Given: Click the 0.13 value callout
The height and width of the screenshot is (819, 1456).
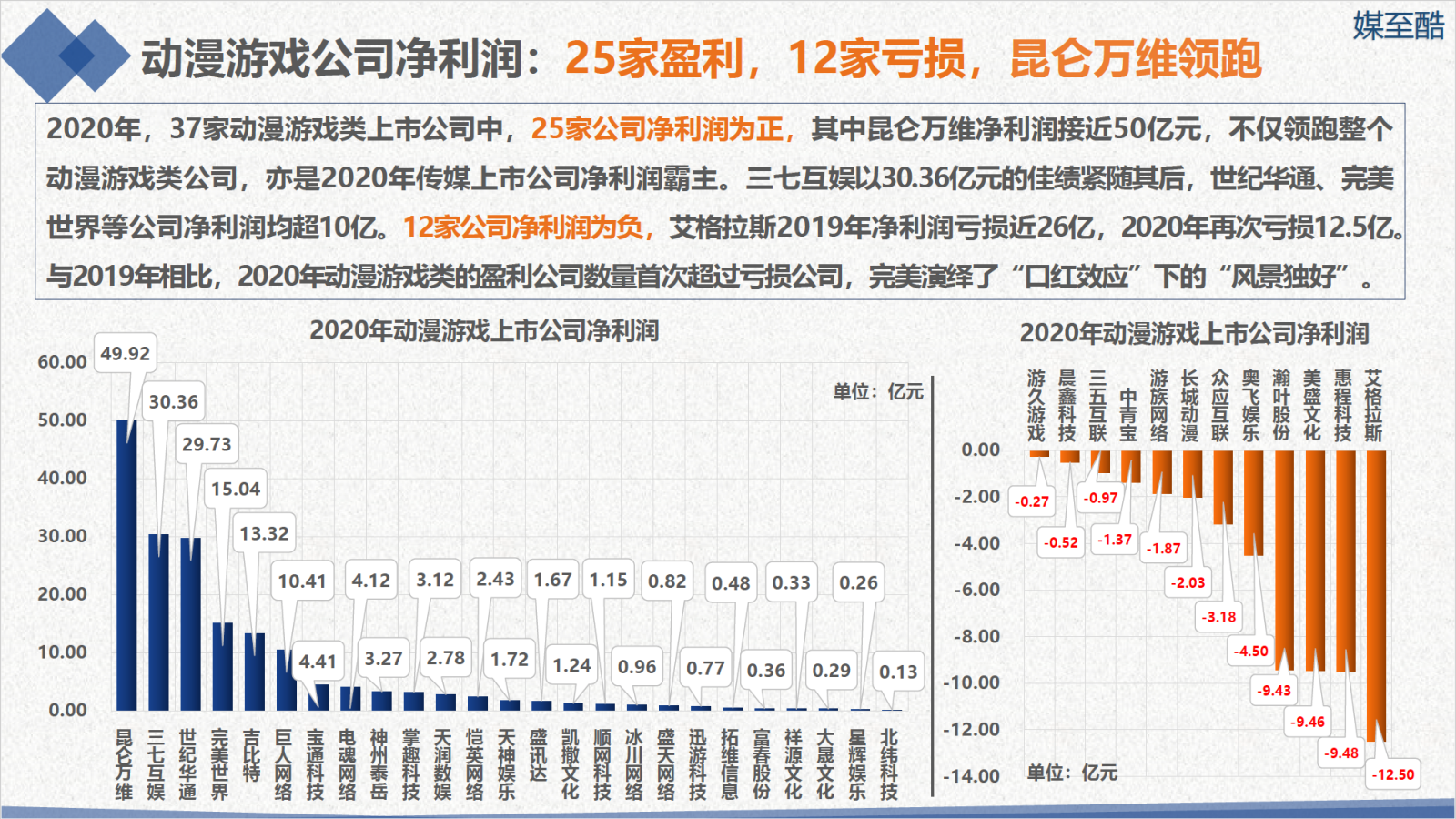Looking at the screenshot, I should pyautogui.click(x=898, y=672).
